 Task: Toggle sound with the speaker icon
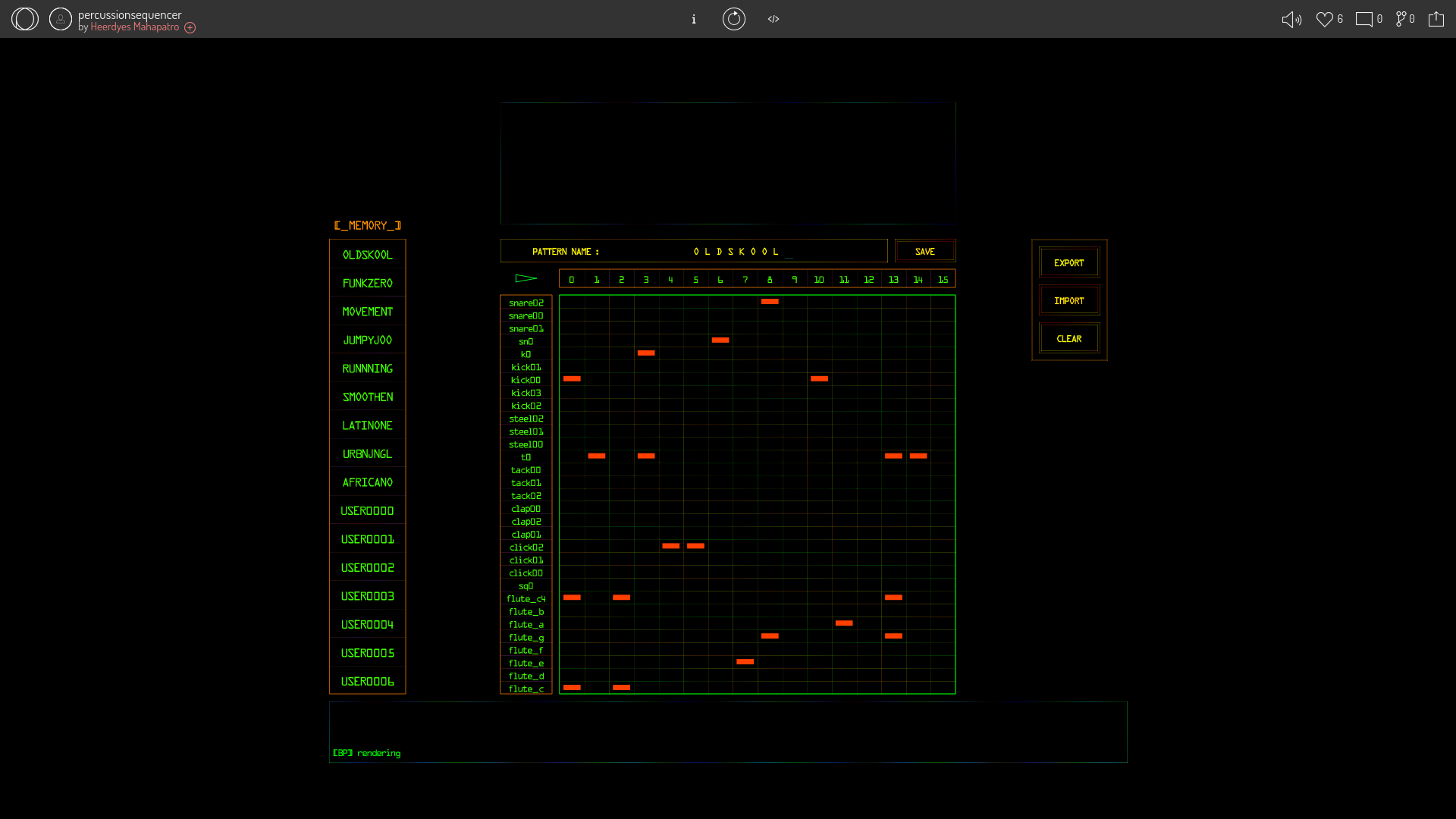(x=1291, y=20)
